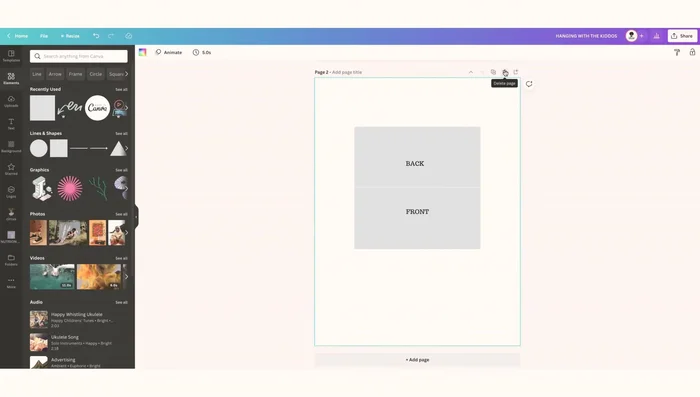Expand the Lines & Shapes row chevron
Screen dimensions: 700x397
click(126, 148)
